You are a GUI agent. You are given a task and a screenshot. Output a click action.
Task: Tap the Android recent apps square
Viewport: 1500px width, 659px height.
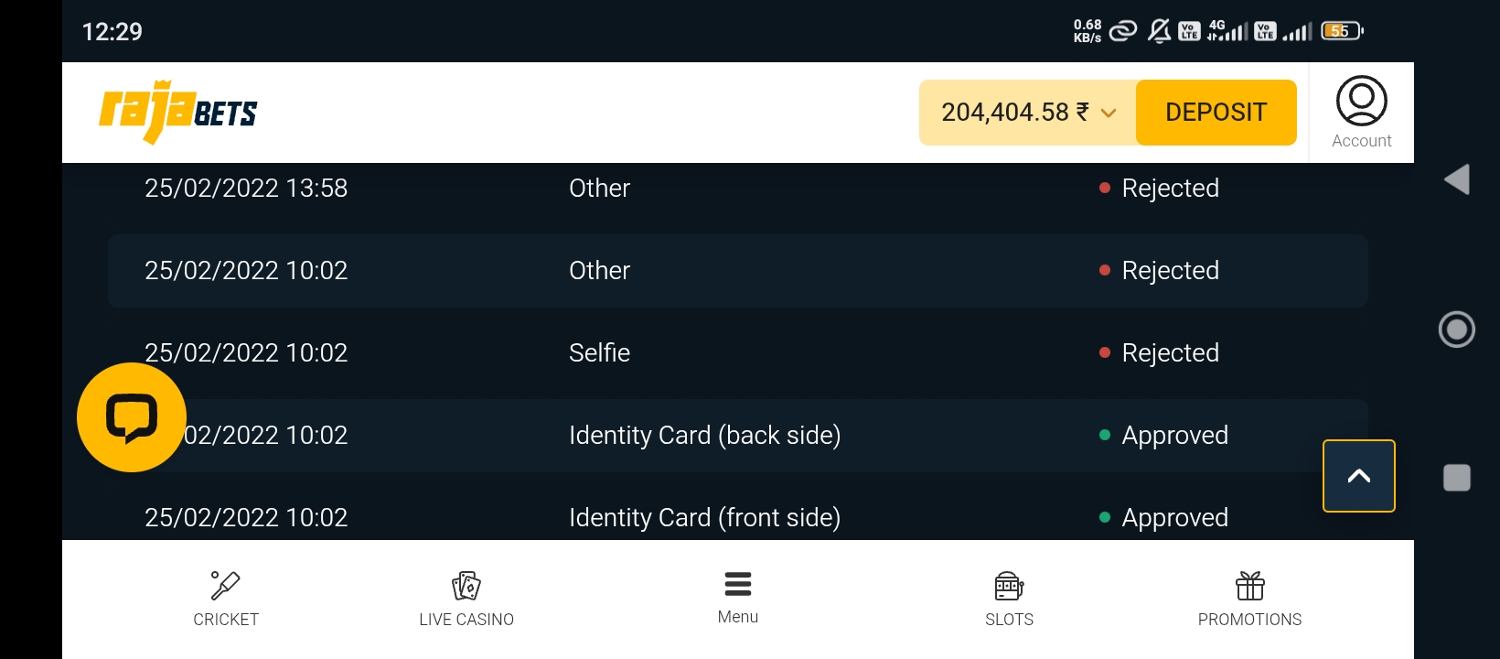[x=1457, y=478]
